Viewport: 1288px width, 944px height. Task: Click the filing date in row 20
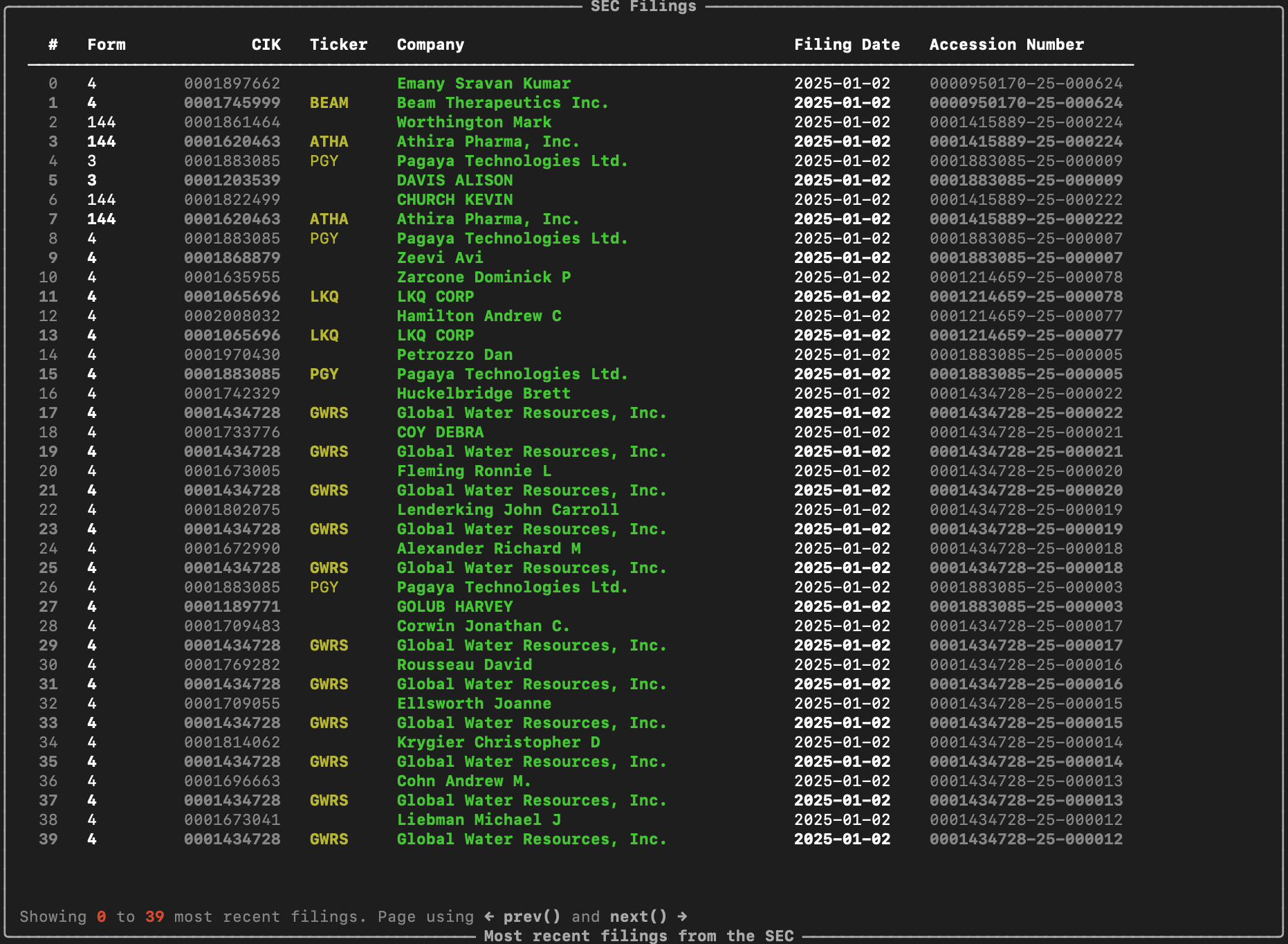coord(842,471)
